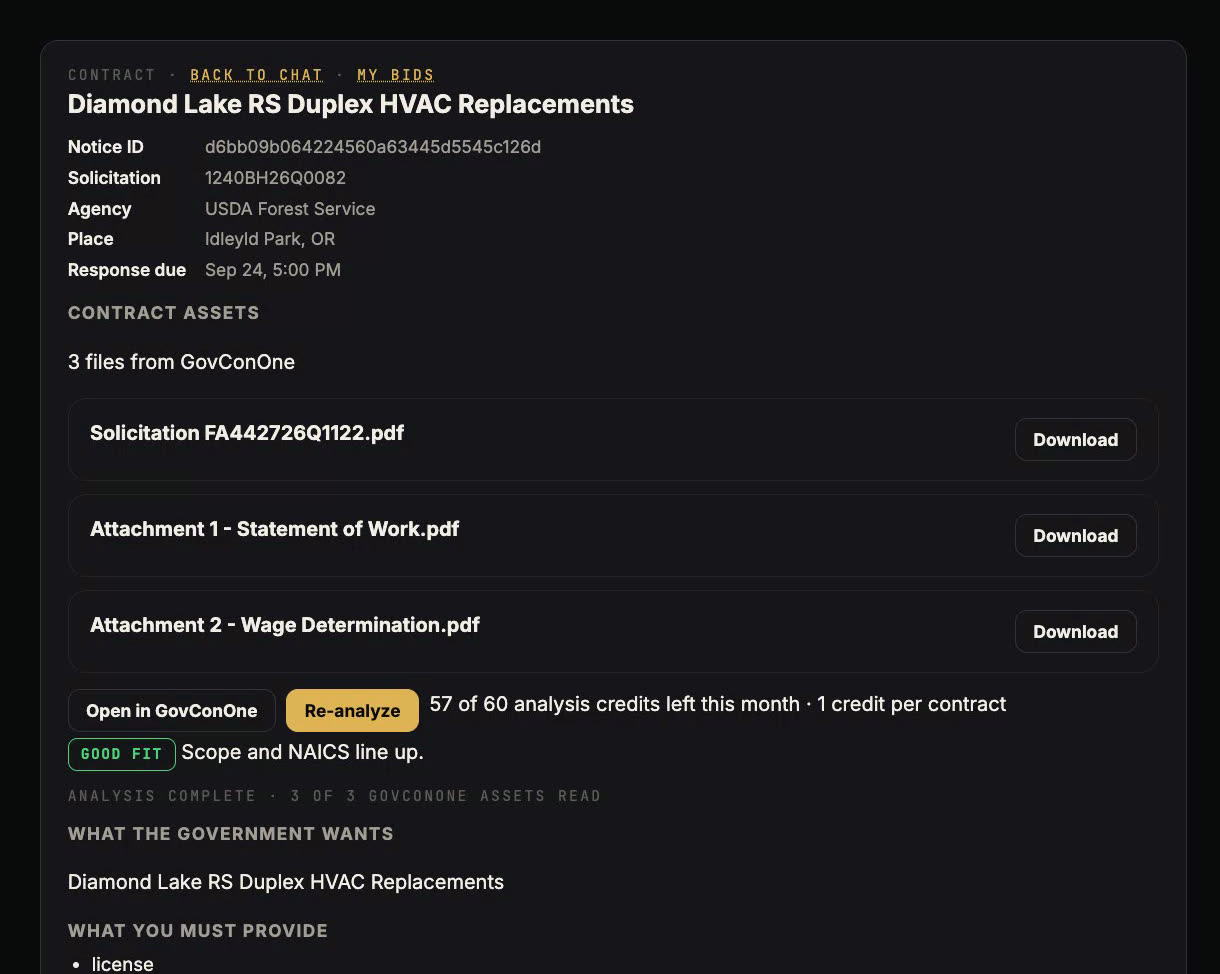The width and height of the screenshot is (1220, 974).
Task: Click WHAT YOU MUST PROVIDE heading
Action: tap(198, 931)
